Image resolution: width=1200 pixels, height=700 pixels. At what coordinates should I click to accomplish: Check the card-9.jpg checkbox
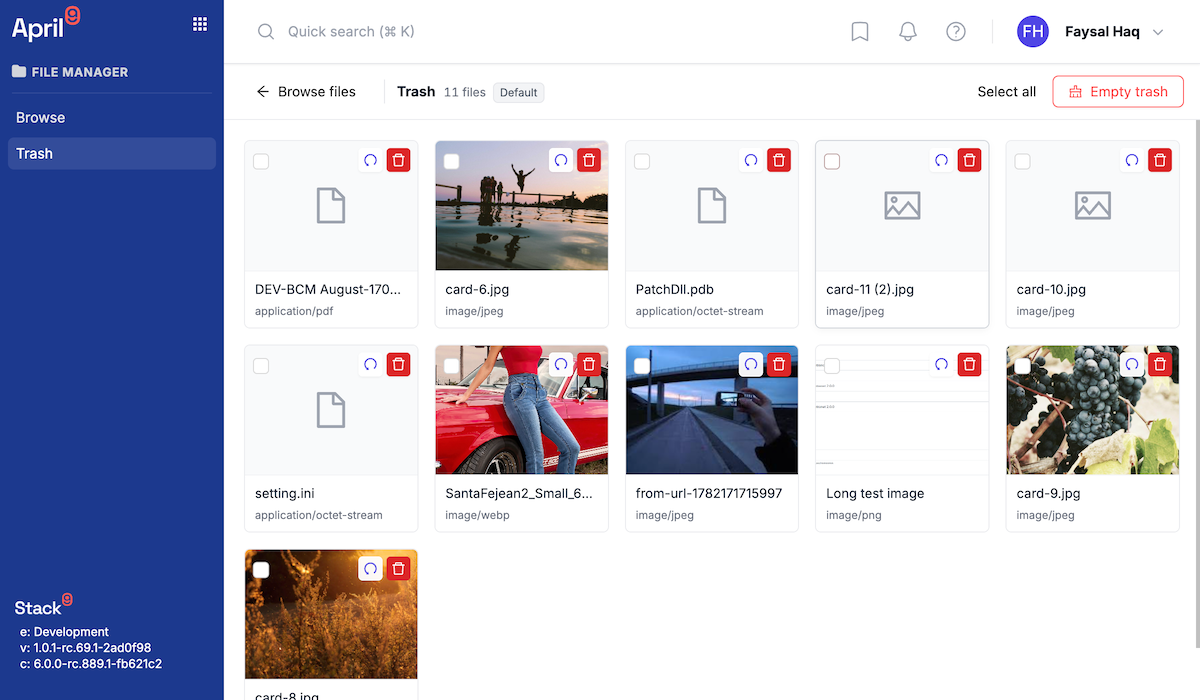[x=1022, y=366]
